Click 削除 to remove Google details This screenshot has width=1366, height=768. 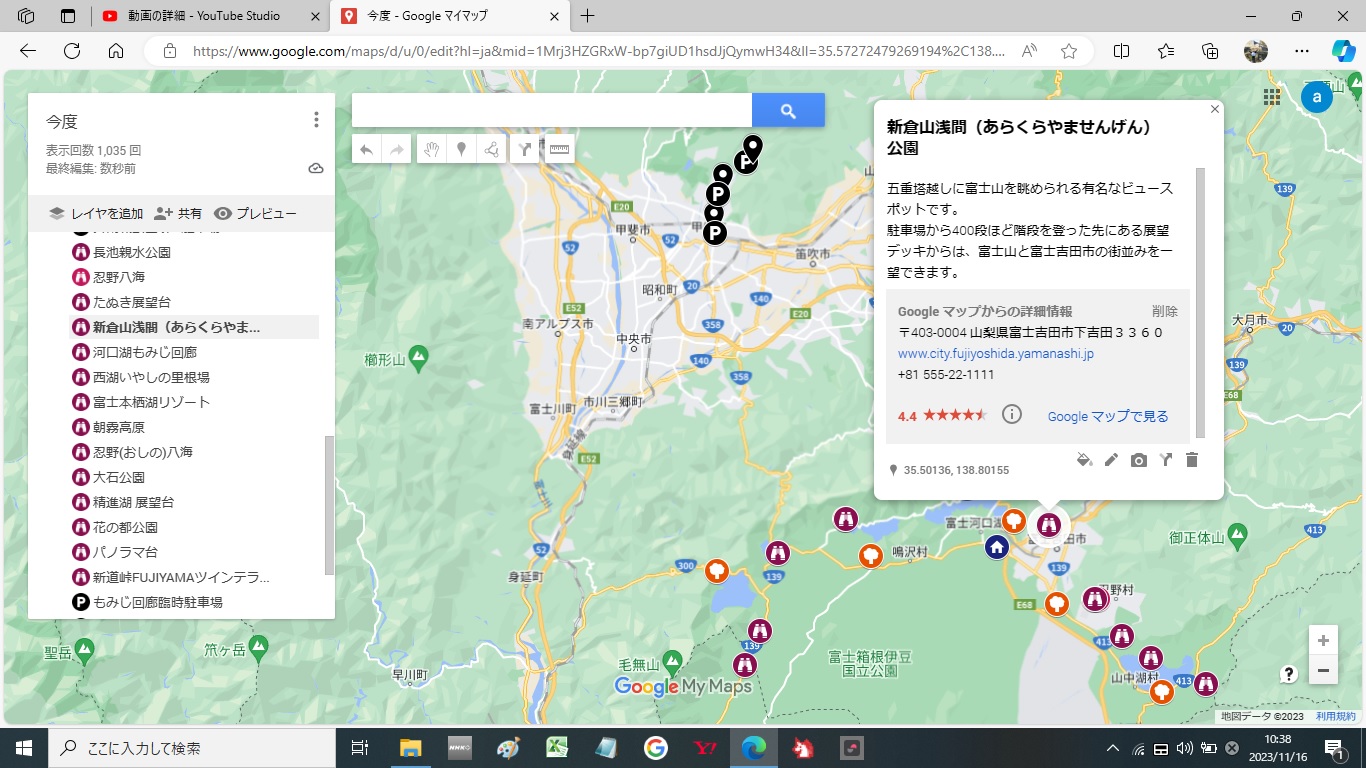click(x=1165, y=312)
